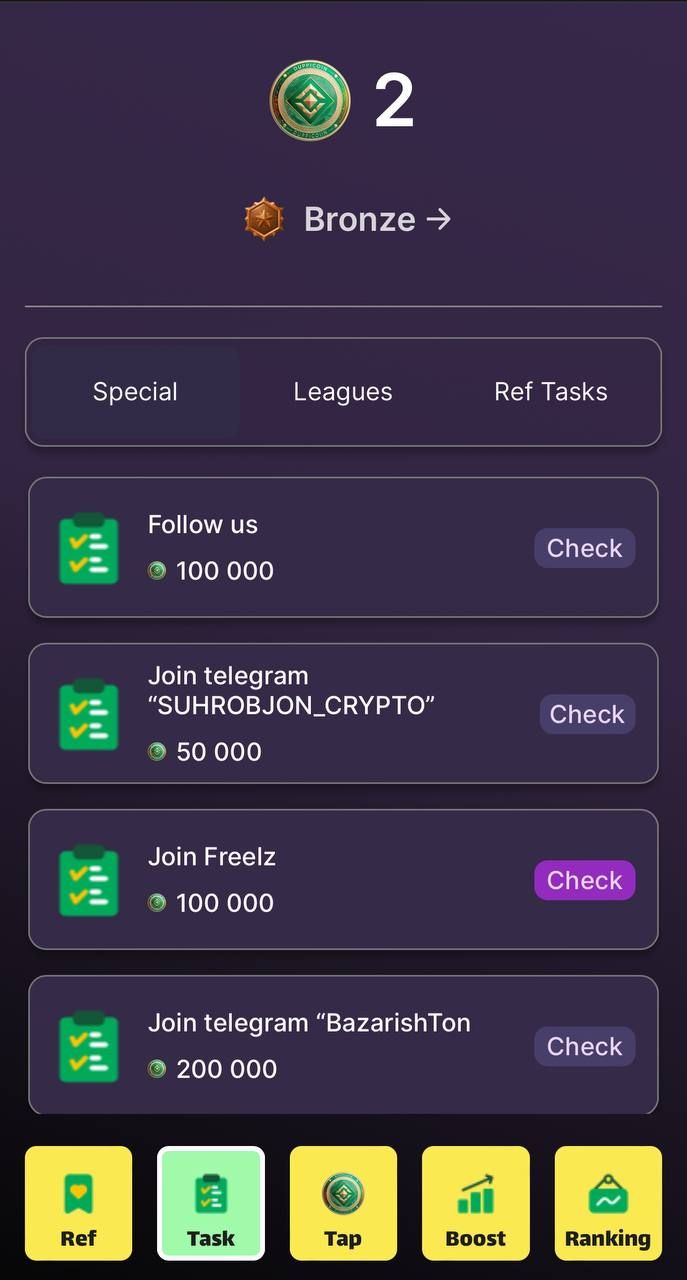The height and width of the screenshot is (1280, 687).
Task: Switch to the Special tab
Action: pyautogui.click(x=135, y=392)
